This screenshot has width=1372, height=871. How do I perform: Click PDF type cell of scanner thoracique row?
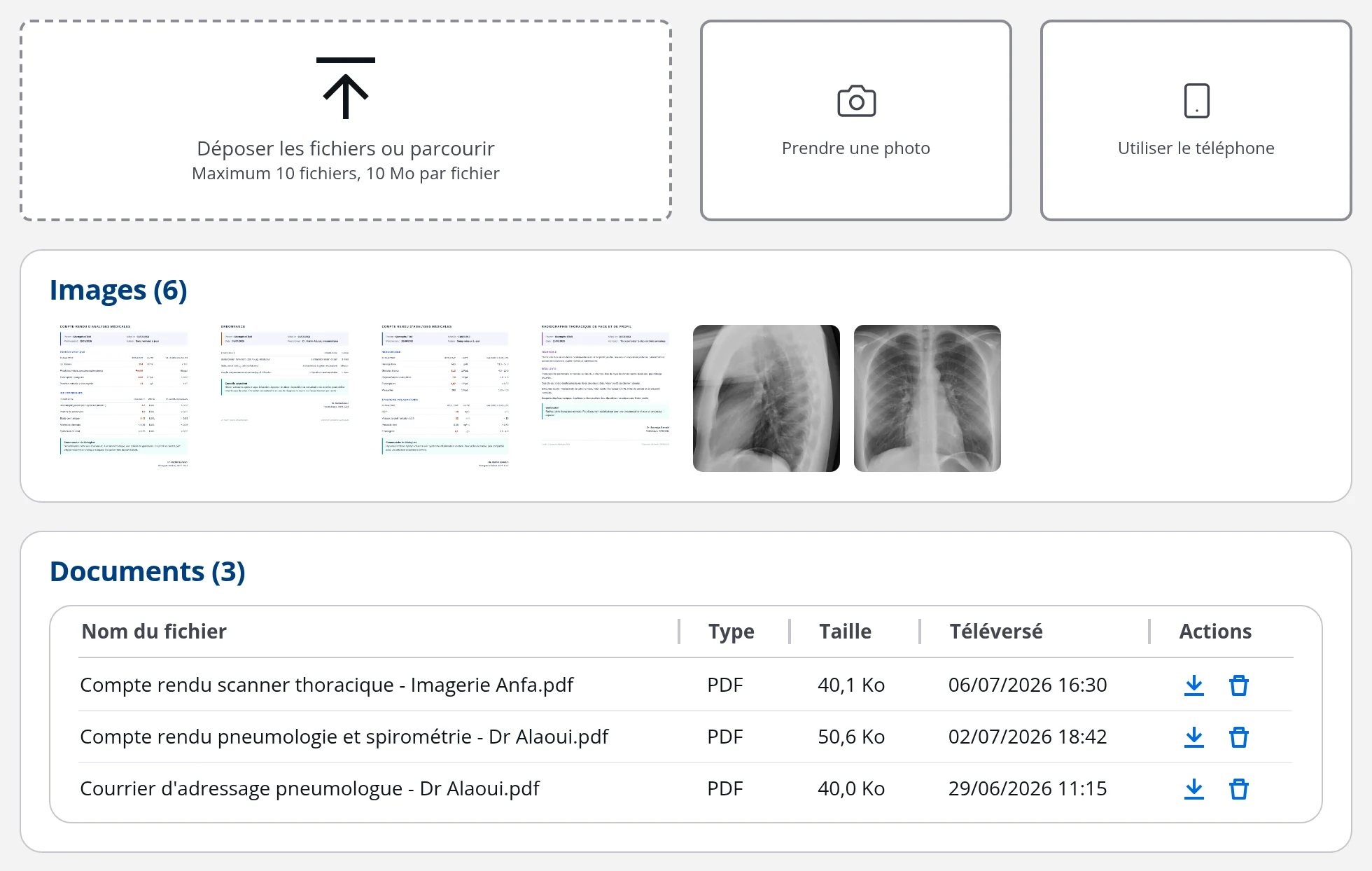tap(725, 685)
